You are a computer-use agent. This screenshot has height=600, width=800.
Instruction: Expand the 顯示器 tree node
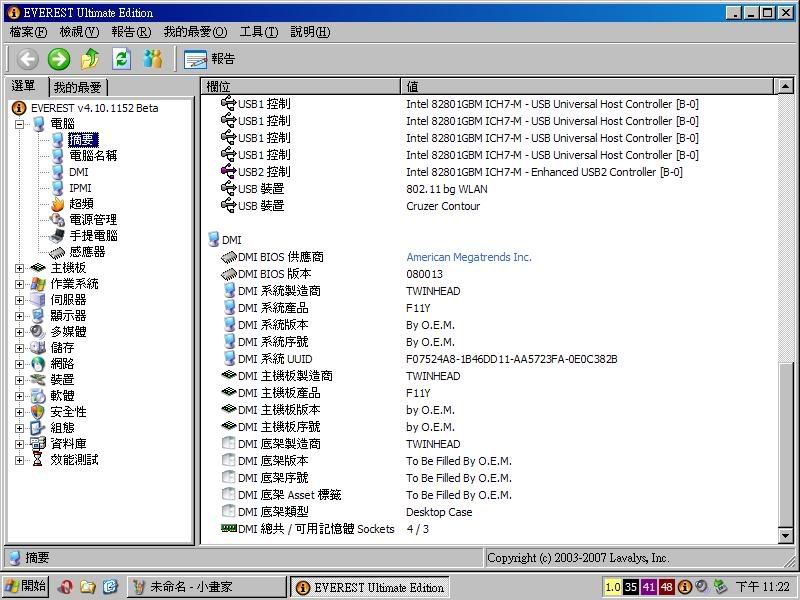19,316
